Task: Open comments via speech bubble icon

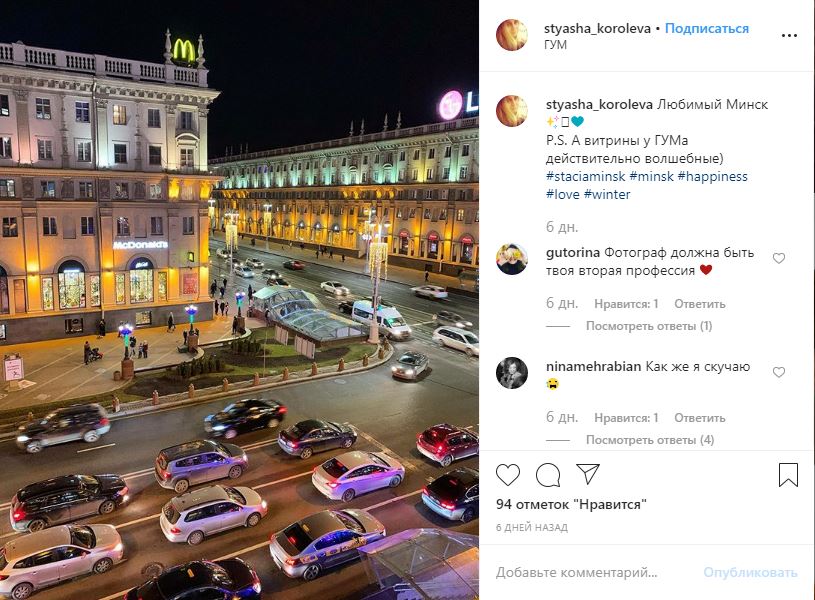Action: coord(548,475)
